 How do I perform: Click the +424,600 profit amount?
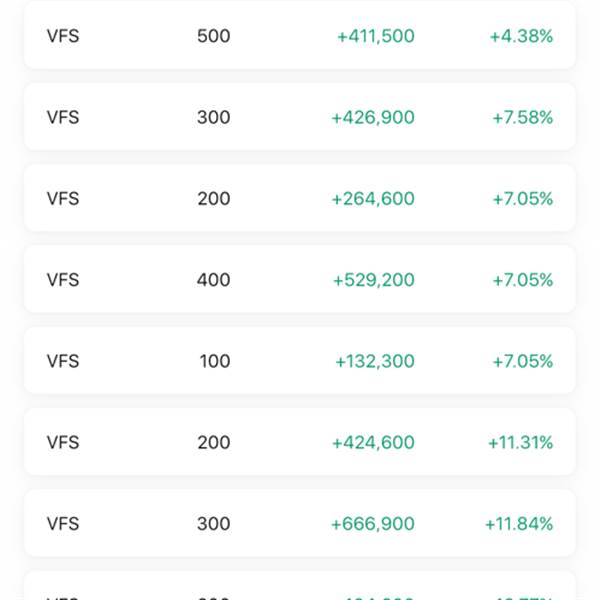coord(373,442)
